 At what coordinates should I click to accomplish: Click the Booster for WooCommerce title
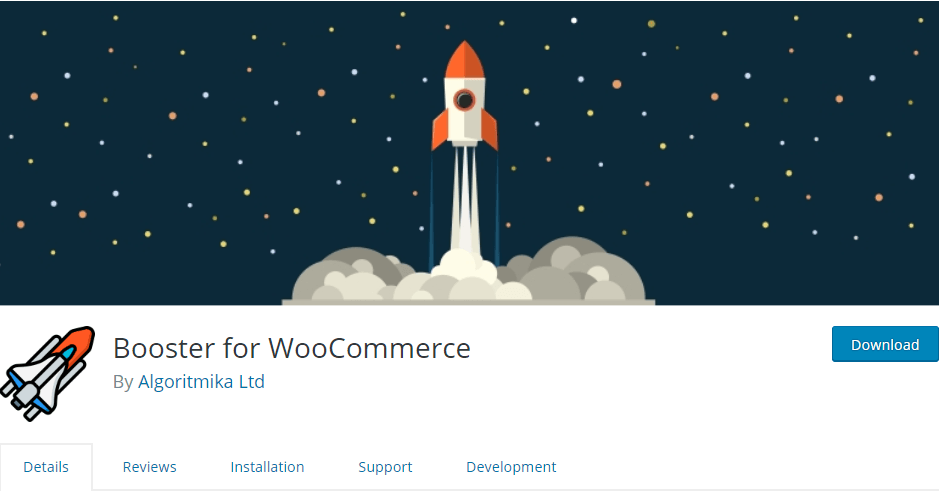pos(292,348)
